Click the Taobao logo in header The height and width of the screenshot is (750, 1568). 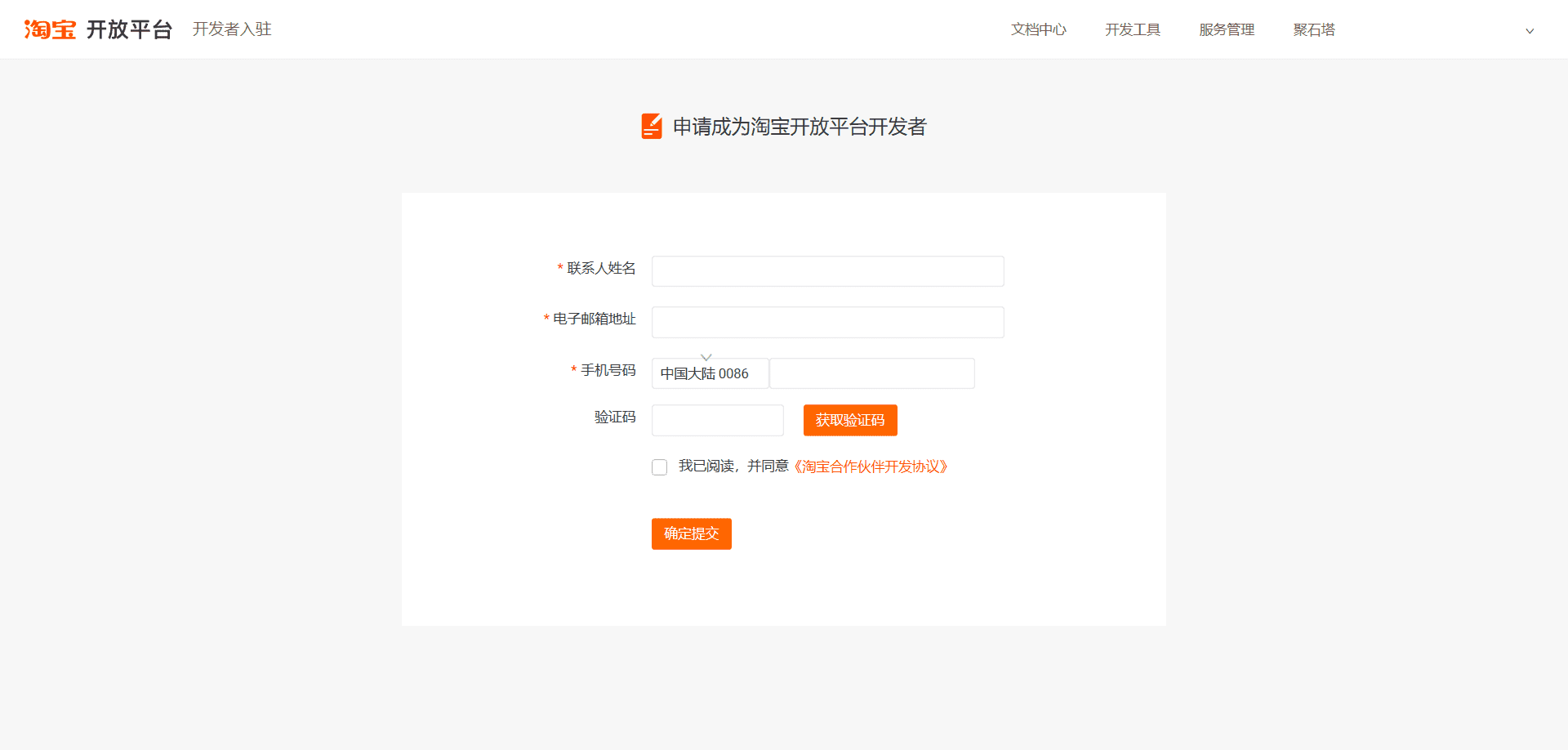50,29
